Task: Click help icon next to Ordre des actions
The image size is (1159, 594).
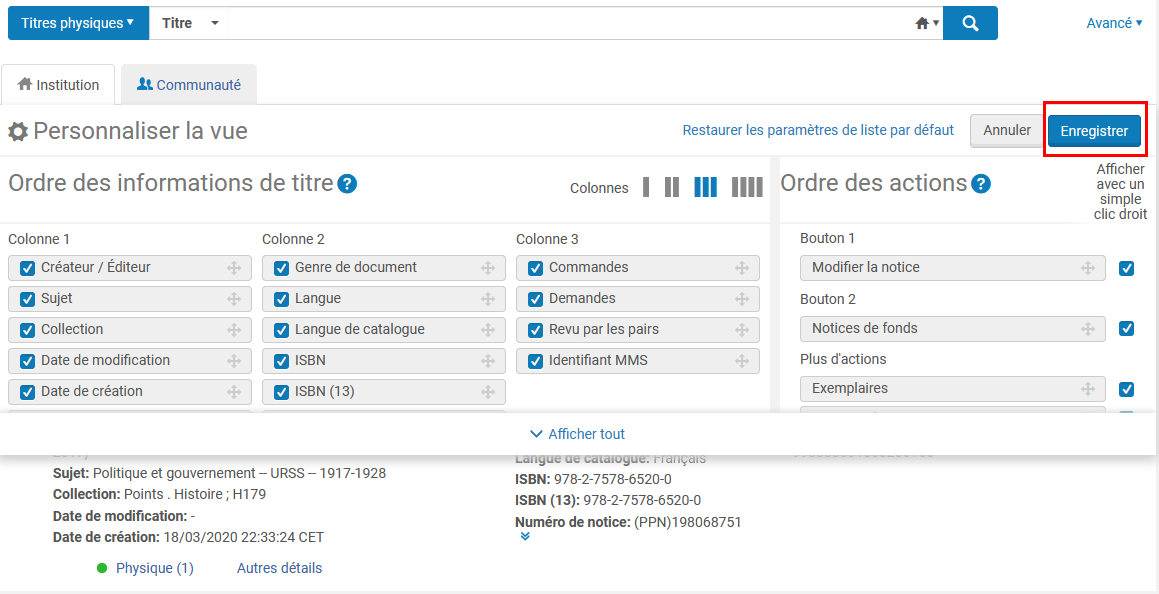Action: [x=981, y=184]
